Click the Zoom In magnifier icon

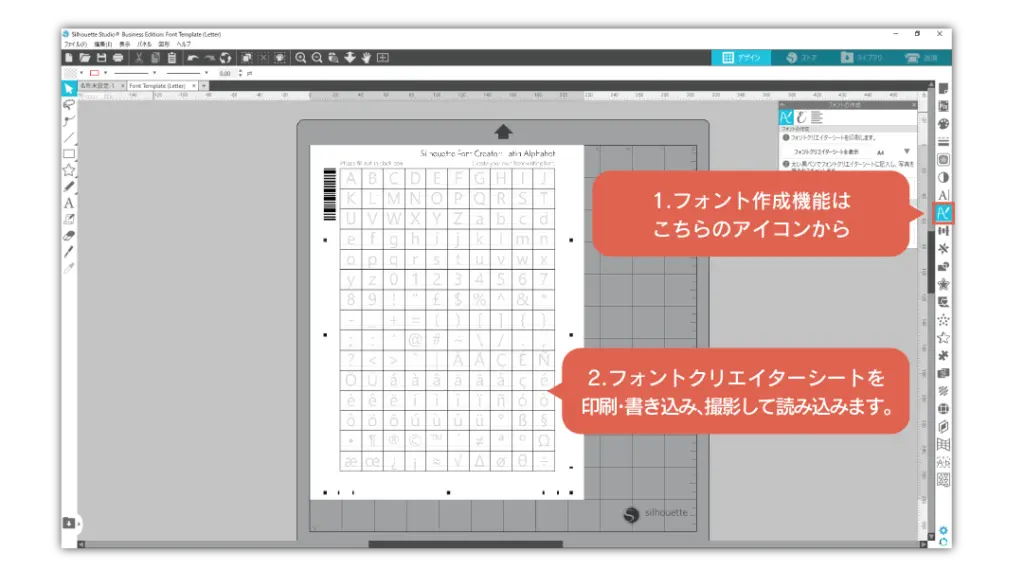(x=300, y=58)
